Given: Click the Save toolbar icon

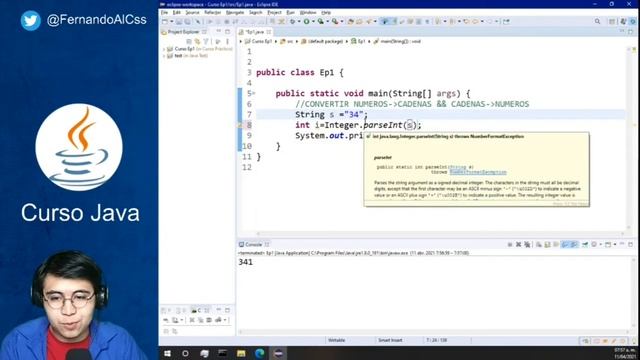Looking at the screenshot, I should pos(178,21).
